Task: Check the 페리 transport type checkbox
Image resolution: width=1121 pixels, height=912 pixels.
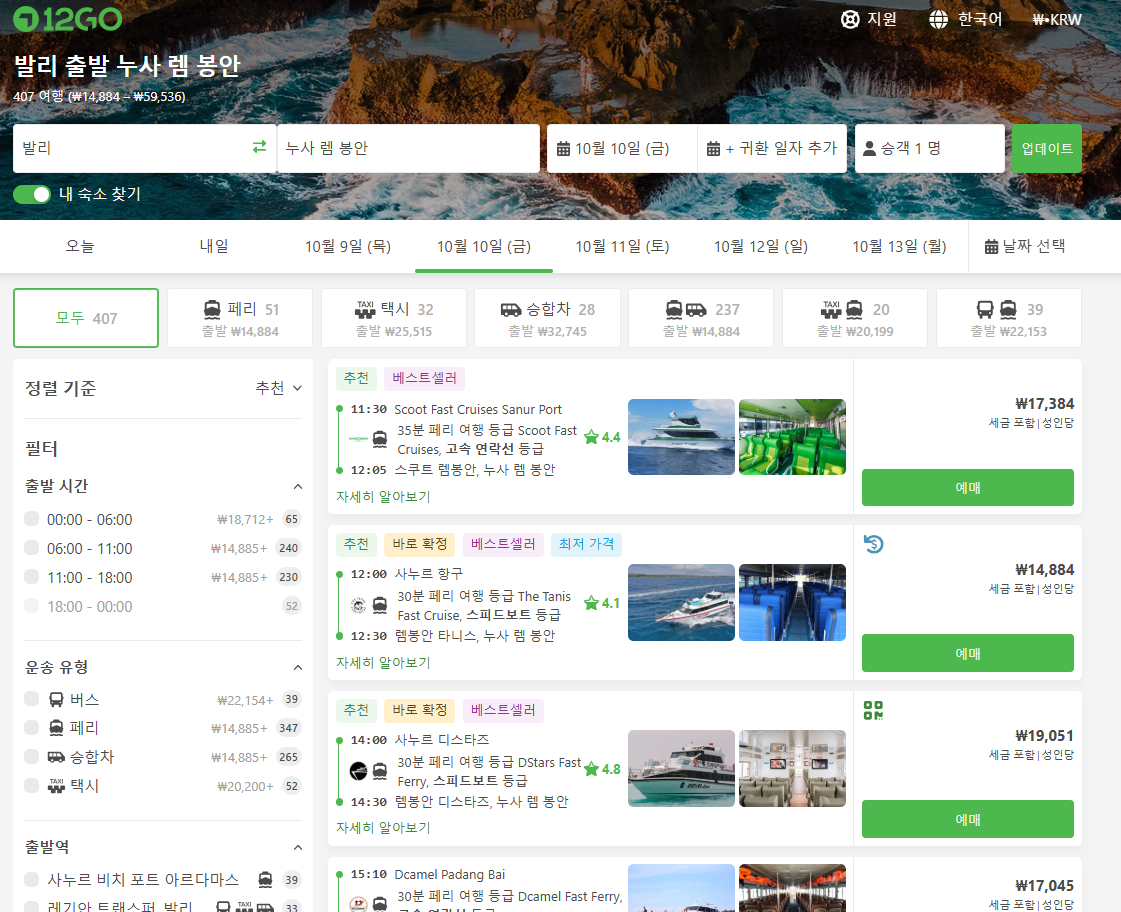Action: pyautogui.click(x=31, y=728)
